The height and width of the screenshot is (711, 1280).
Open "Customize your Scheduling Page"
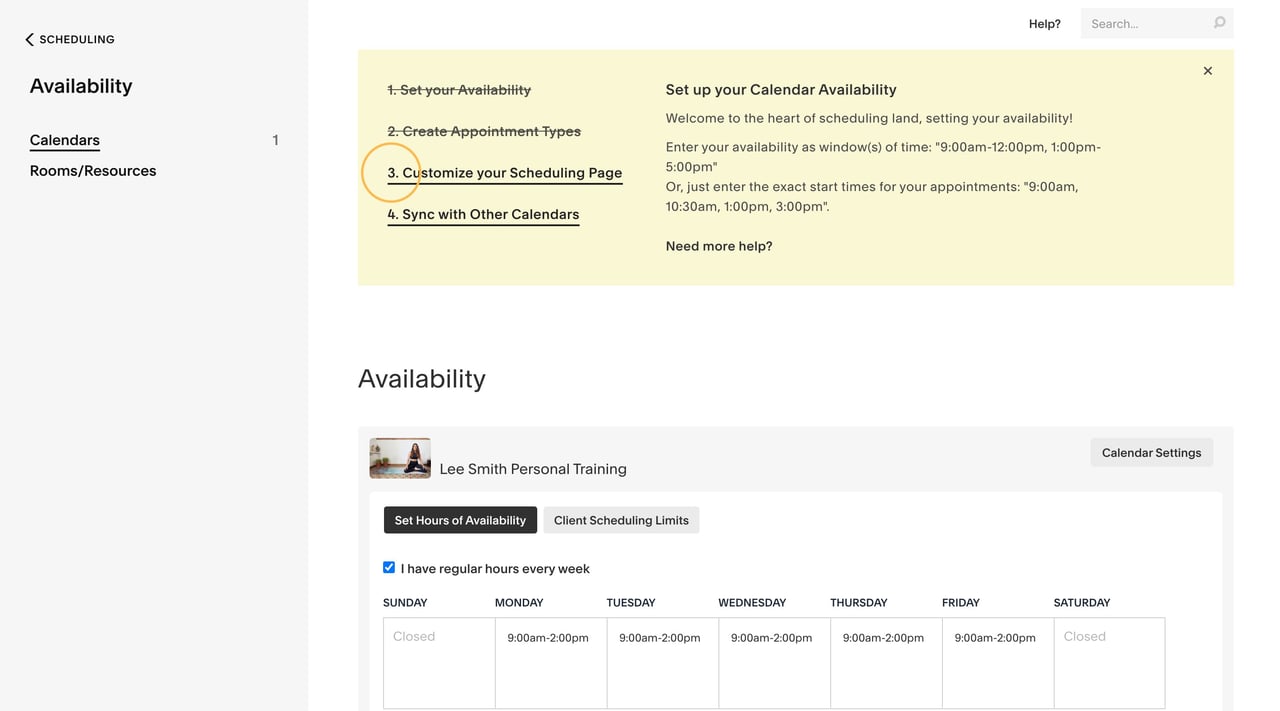505,172
